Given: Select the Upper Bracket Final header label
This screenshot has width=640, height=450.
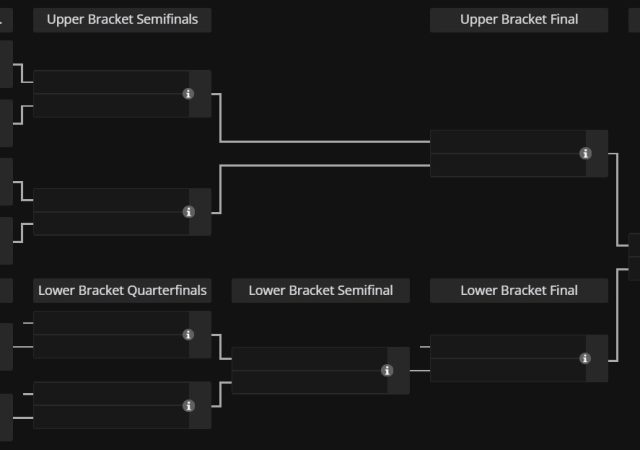Looking at the screenshot, I should pyautogui.click(x=519, y=20).
